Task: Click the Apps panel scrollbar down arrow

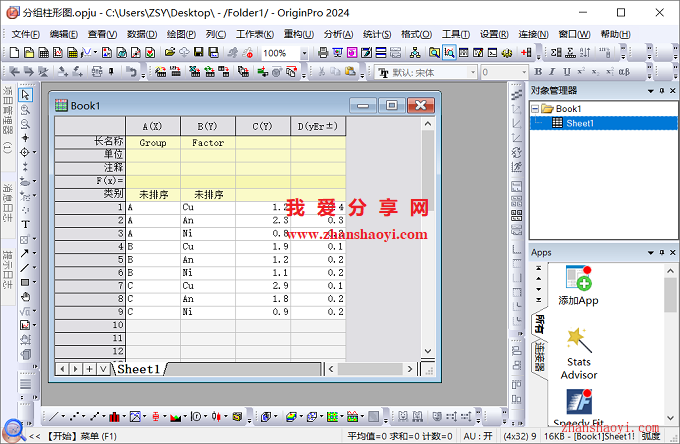Action: point(670,418)
